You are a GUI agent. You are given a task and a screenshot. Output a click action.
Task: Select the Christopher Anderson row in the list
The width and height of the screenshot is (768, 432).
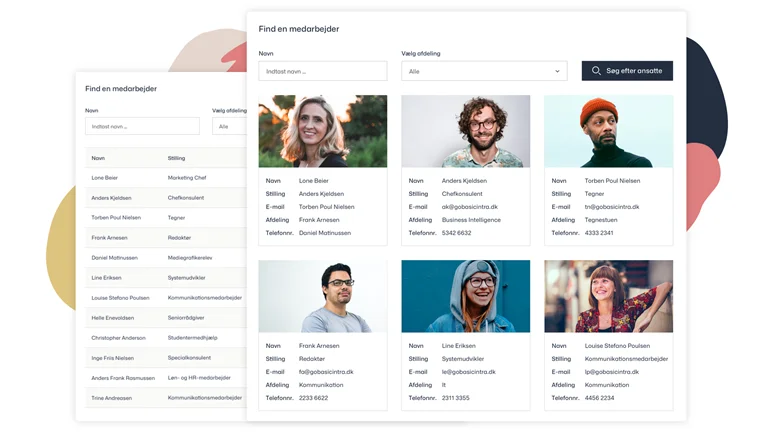point(166,338)
